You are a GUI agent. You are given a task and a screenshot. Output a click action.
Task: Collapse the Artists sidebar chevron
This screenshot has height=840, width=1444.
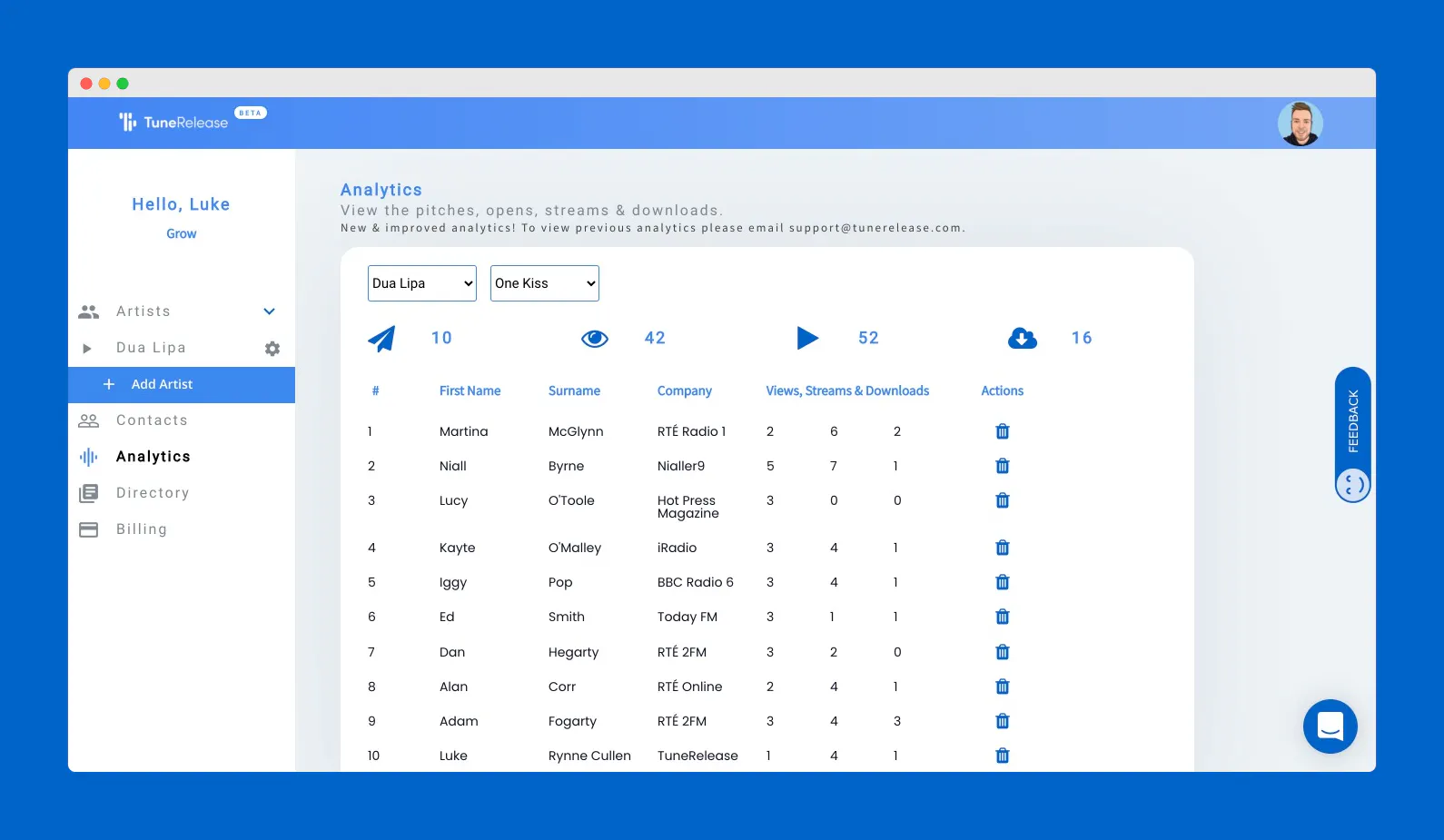coord(269,311)
